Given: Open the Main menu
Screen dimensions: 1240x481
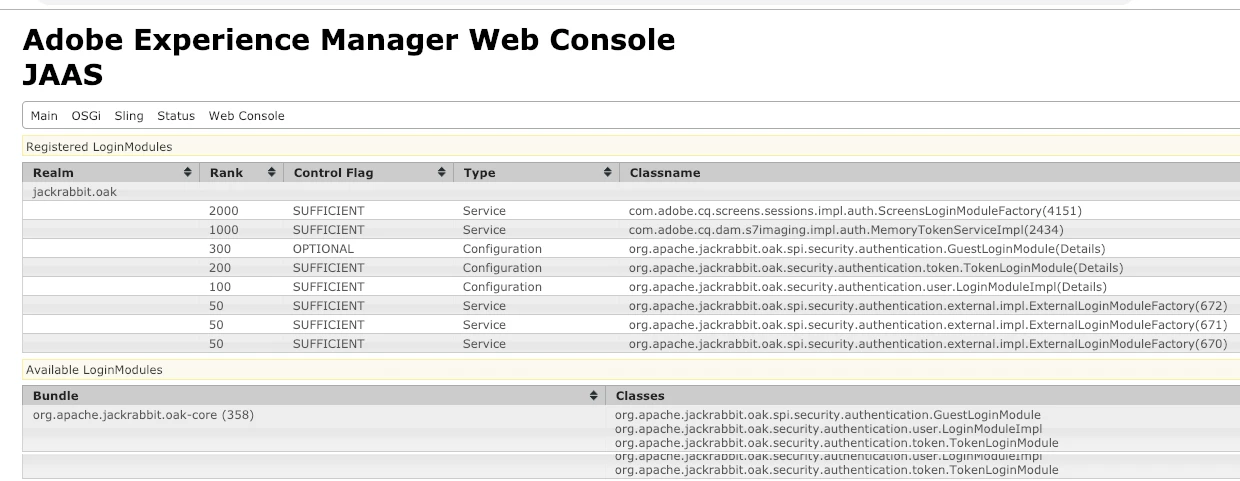Looking at the screenshot, I should coord(44,116).
